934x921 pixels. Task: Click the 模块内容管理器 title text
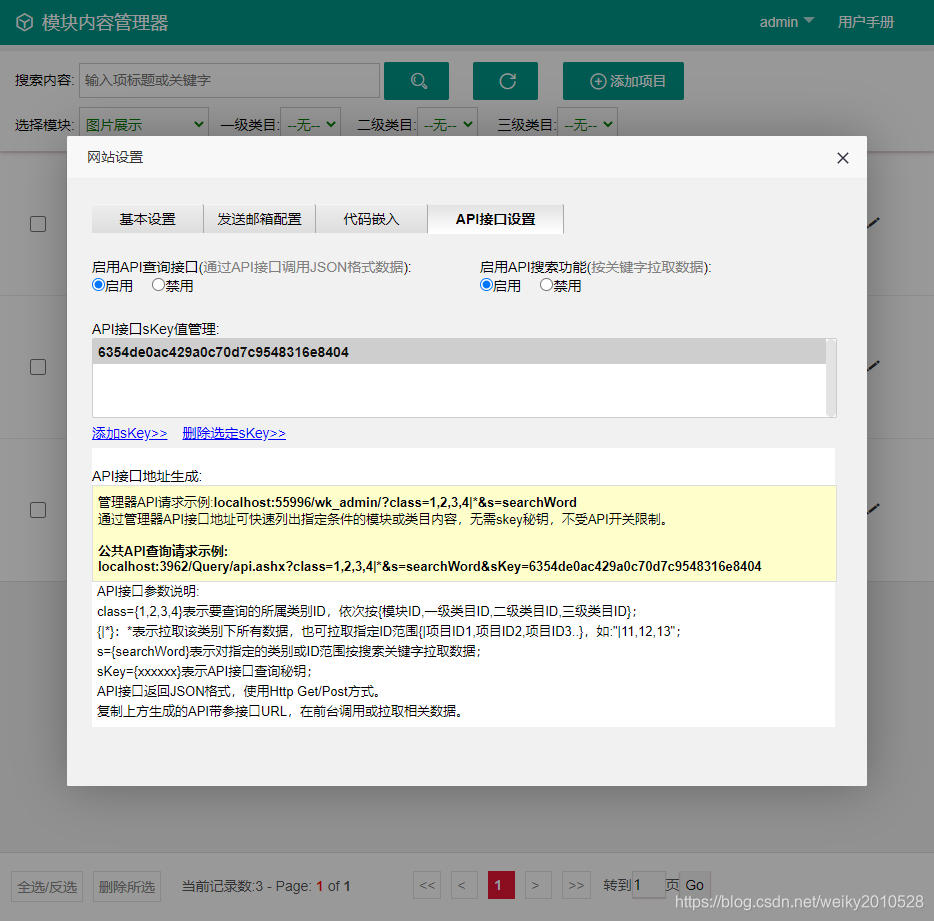coord(105,23)
